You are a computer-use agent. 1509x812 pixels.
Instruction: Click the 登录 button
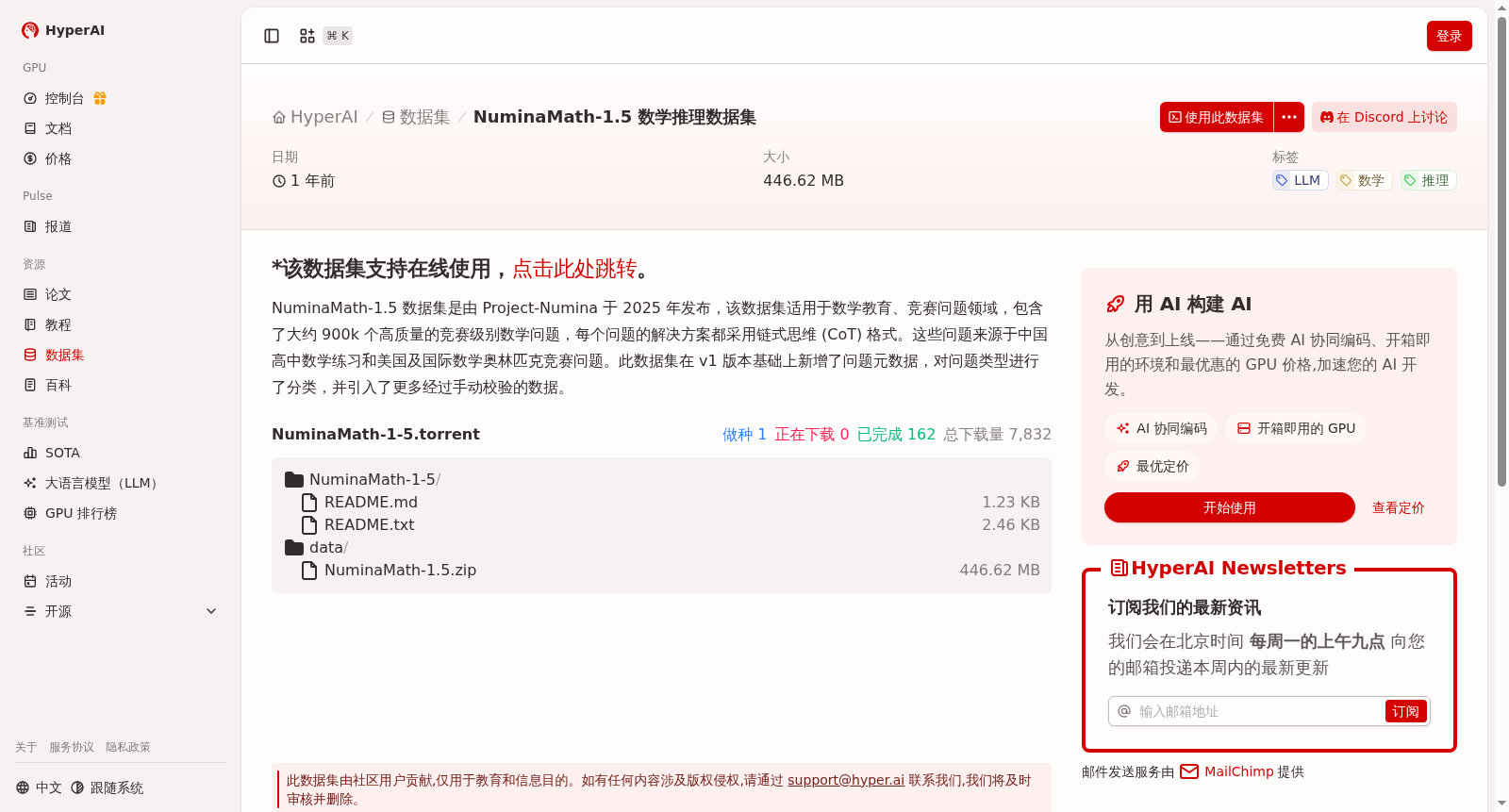pos(1450,36)
